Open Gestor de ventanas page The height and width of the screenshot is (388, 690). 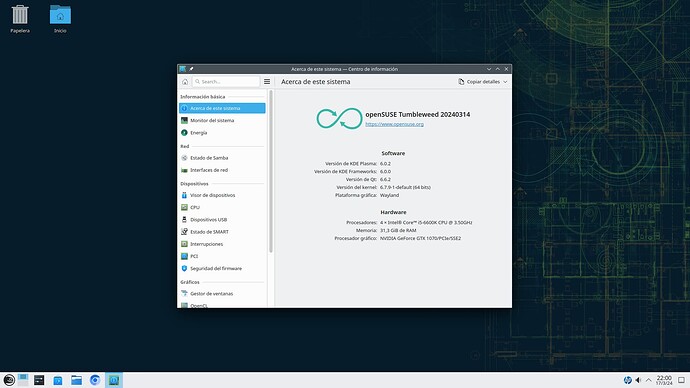[222, 293]
